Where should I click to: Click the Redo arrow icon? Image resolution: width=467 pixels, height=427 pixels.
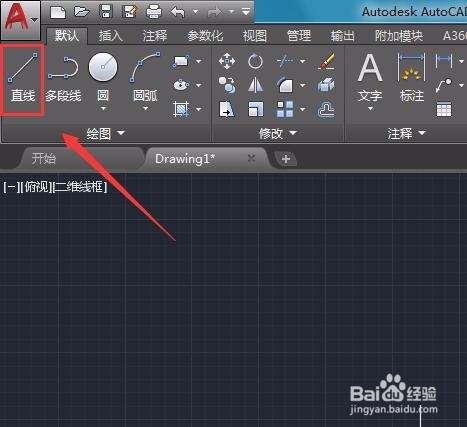(x=215, y=13)
